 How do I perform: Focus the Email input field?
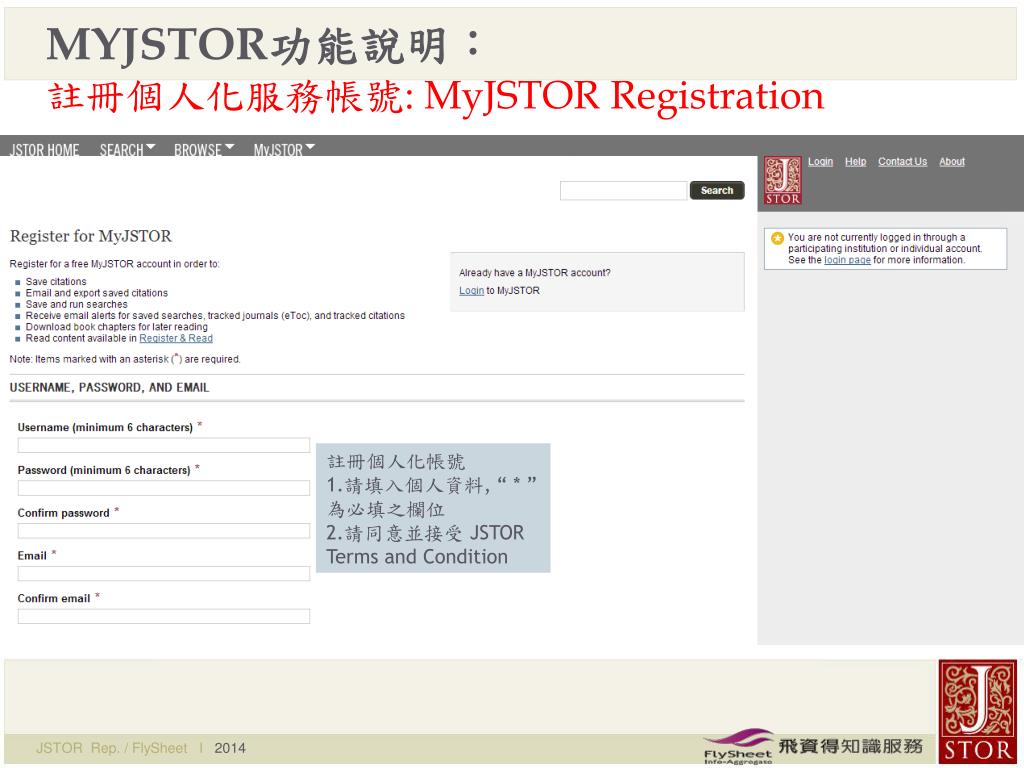click(164, 573)
